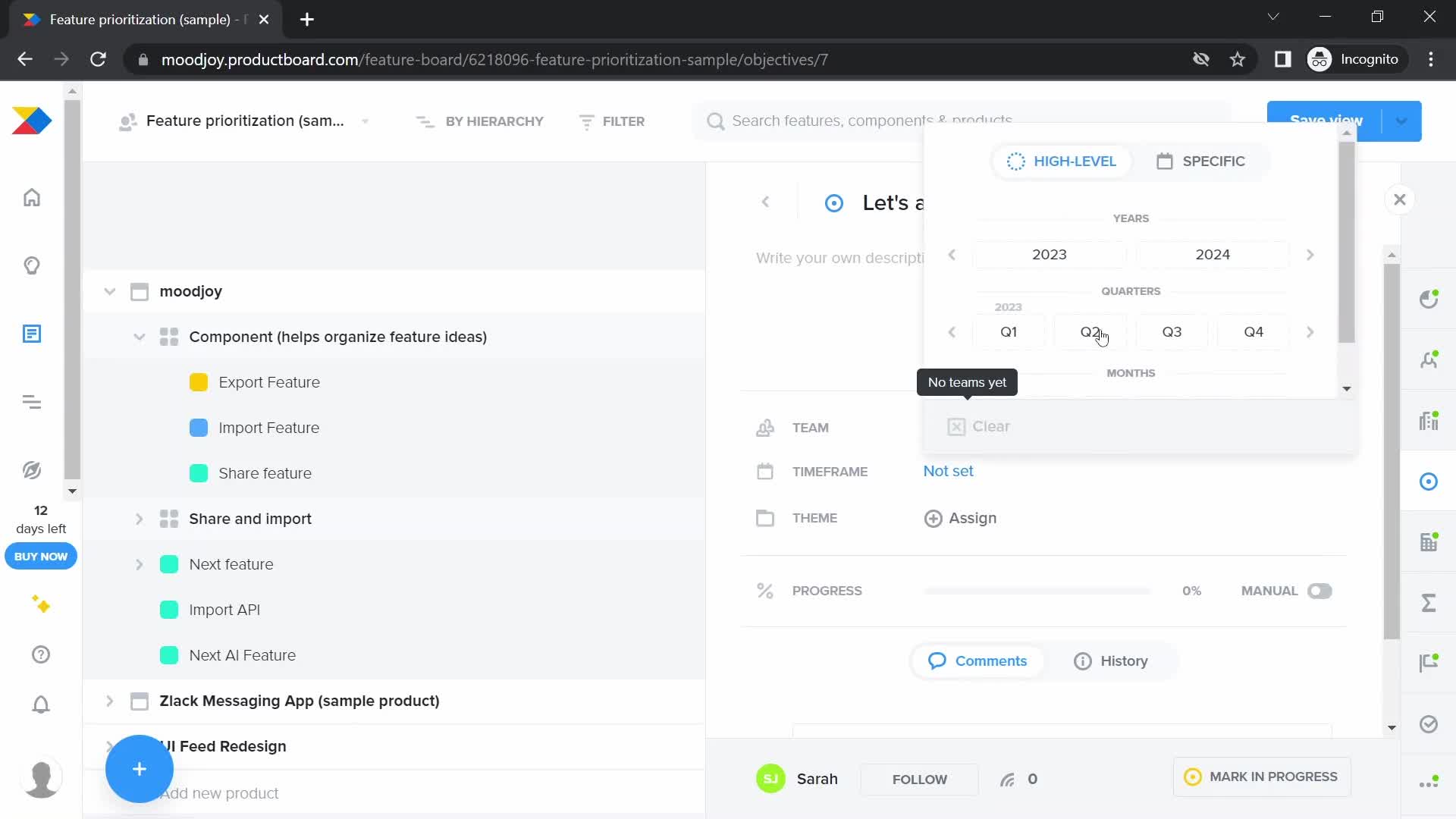Collapse the Component helps organize row
Image resolution: width=1456 pixels, height=819 pixels.
140,337
